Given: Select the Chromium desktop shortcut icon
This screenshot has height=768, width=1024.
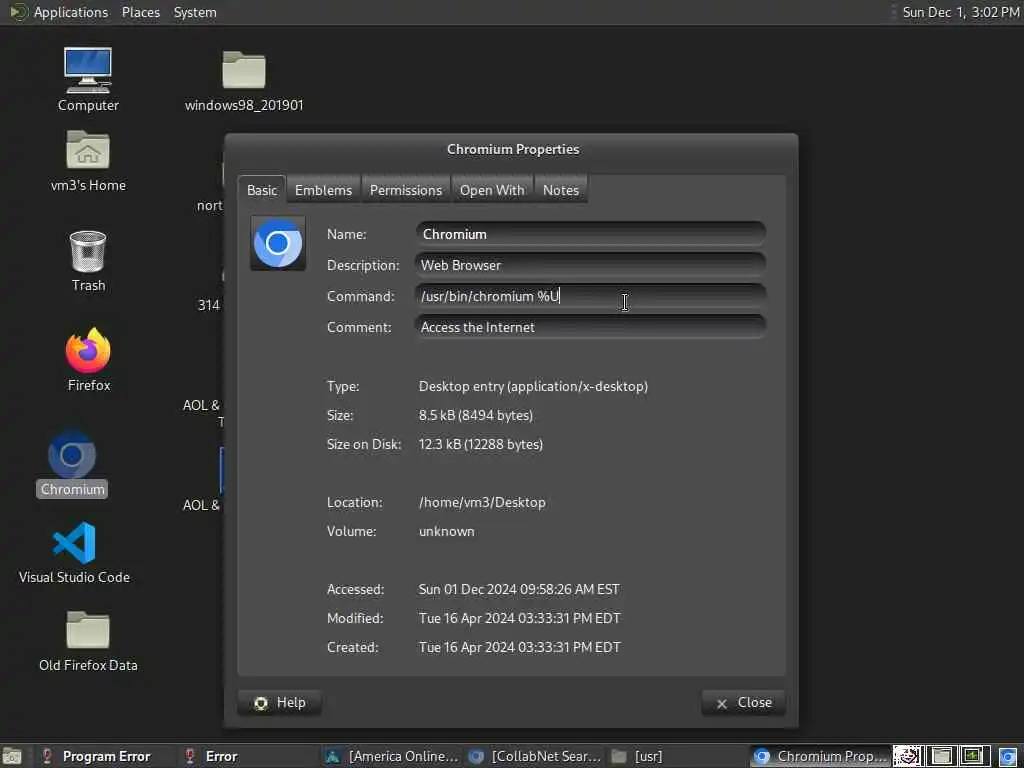Looking at the screenshot, I should [72, 454].
